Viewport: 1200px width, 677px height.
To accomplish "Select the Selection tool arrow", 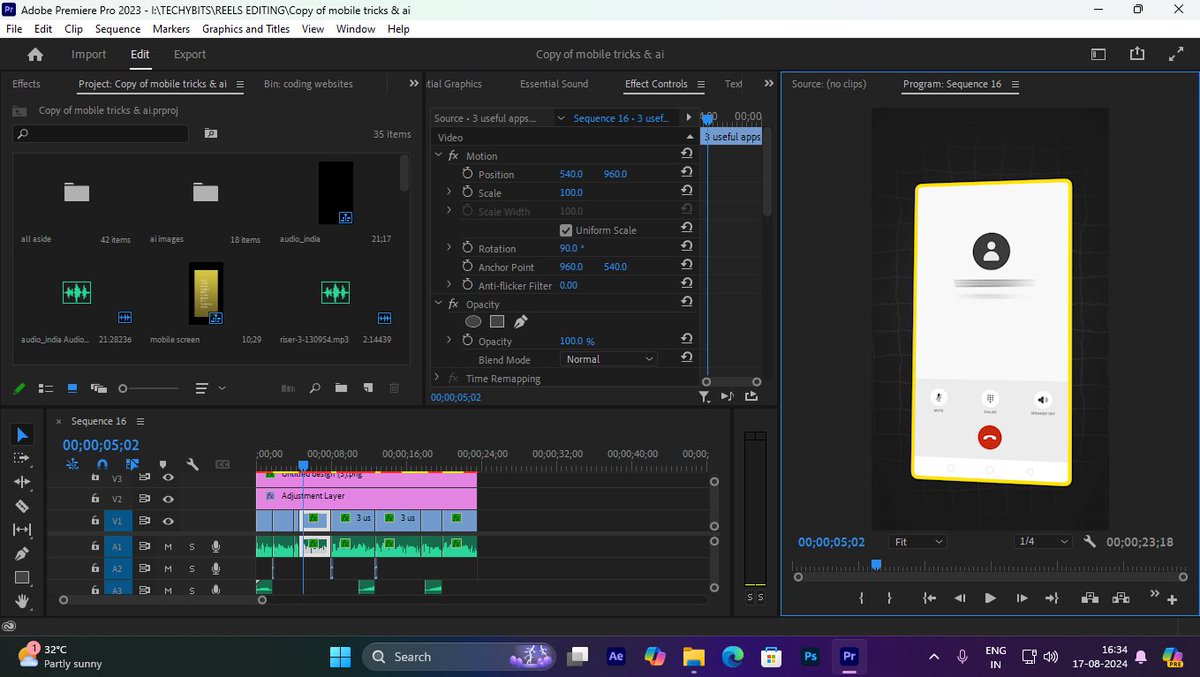I will pos(23,434).
